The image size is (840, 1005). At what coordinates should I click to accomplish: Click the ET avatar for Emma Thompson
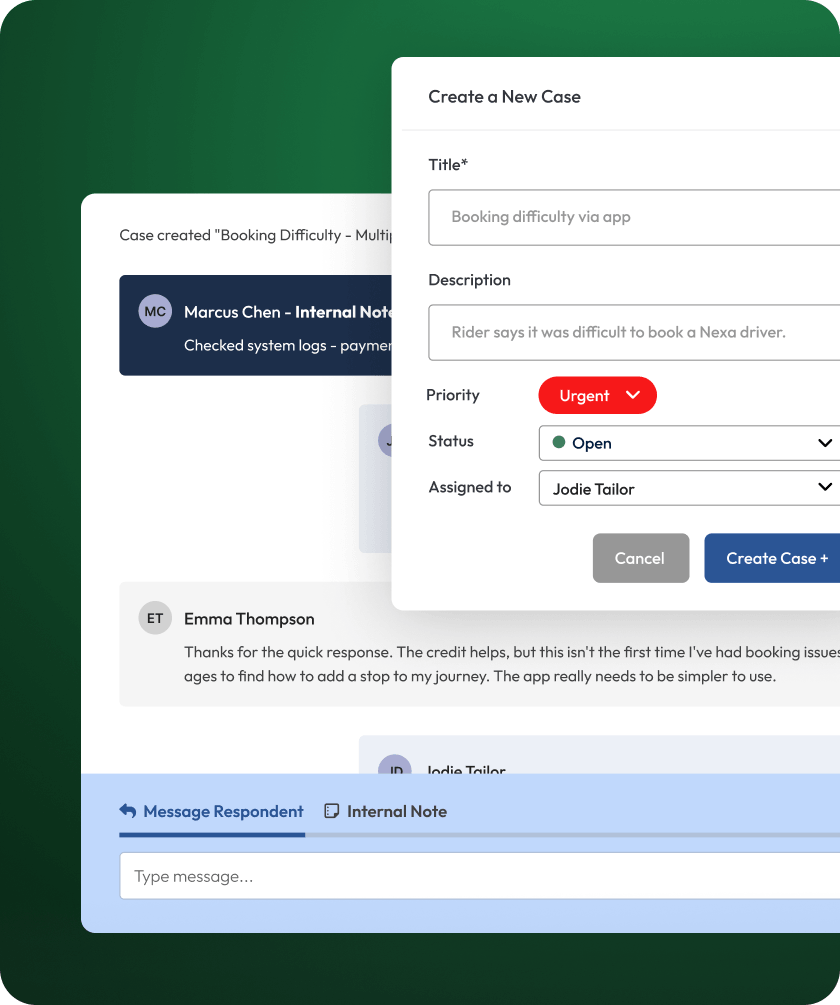click(155, 619)
